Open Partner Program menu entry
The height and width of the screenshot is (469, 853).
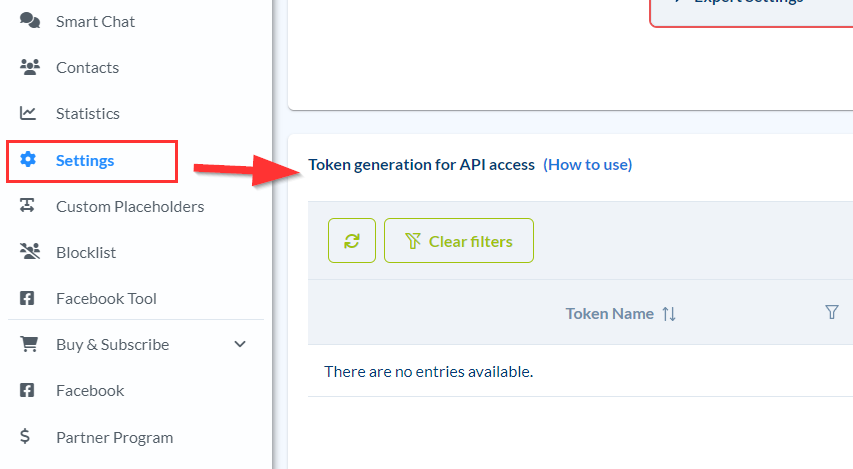pyautogui.click(x=114, y=437)
